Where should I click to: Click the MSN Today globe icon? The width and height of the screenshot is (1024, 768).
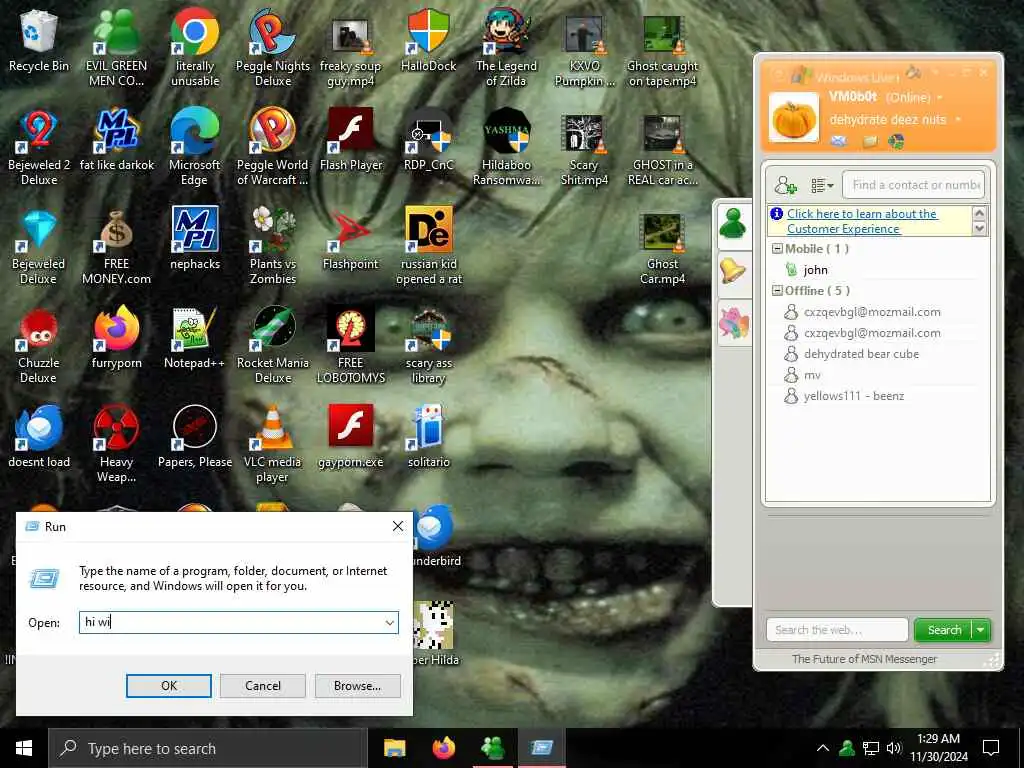point(896,141)
